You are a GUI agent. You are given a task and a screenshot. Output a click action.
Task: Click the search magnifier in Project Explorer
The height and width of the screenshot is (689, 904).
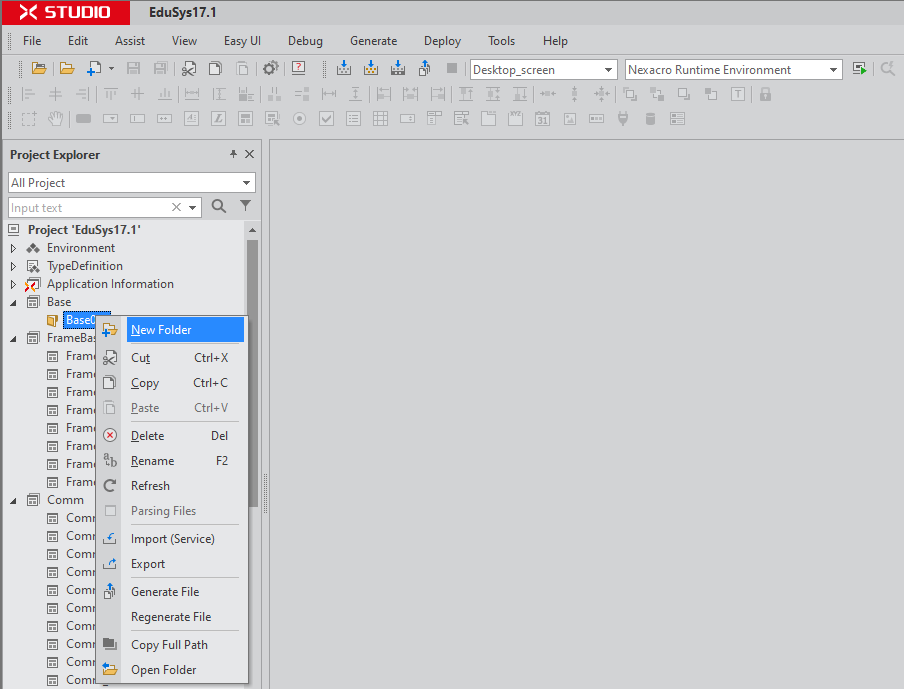219,207
